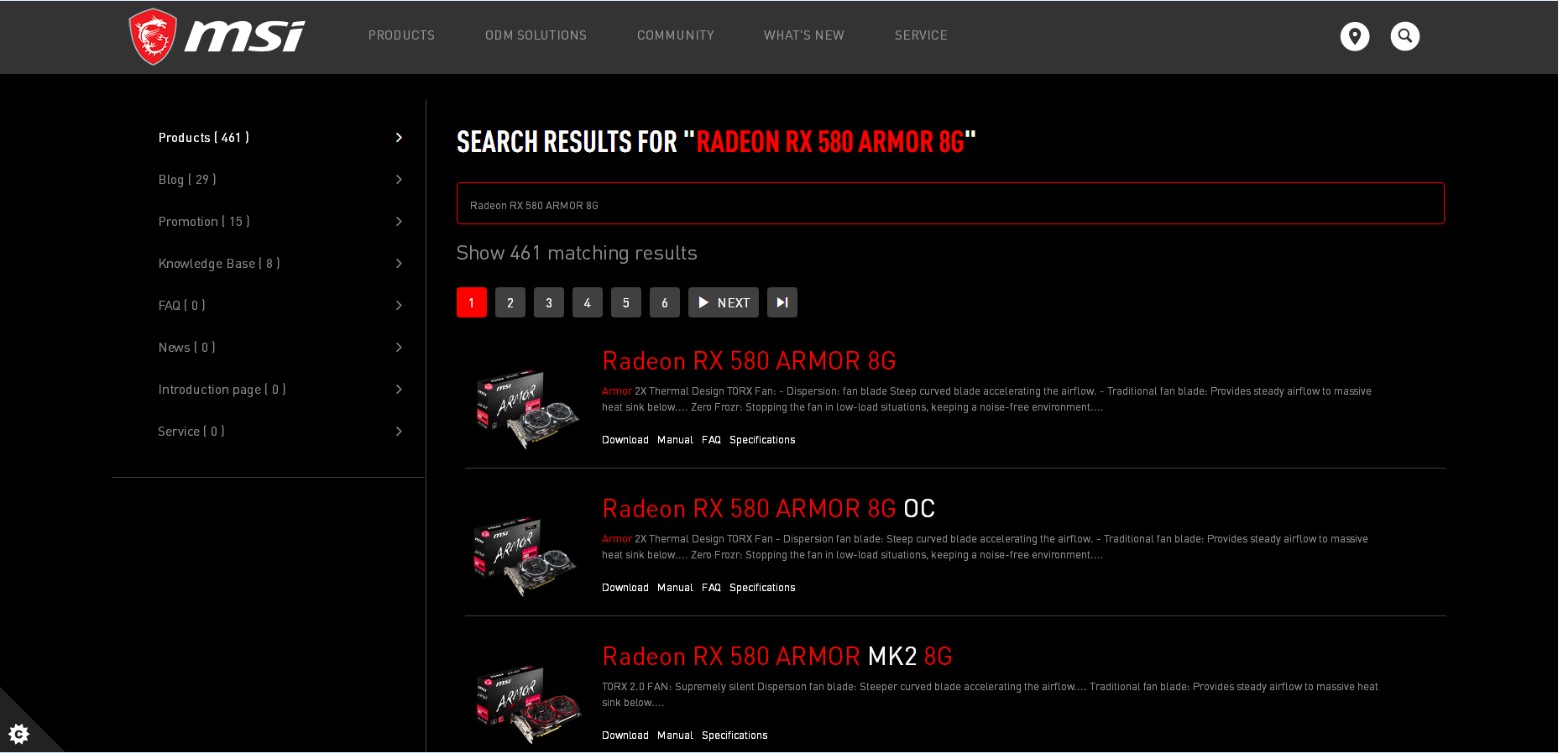Filter results by News (0)
1559x753 pixels.
pyautogui.click(x=186, y=347)
